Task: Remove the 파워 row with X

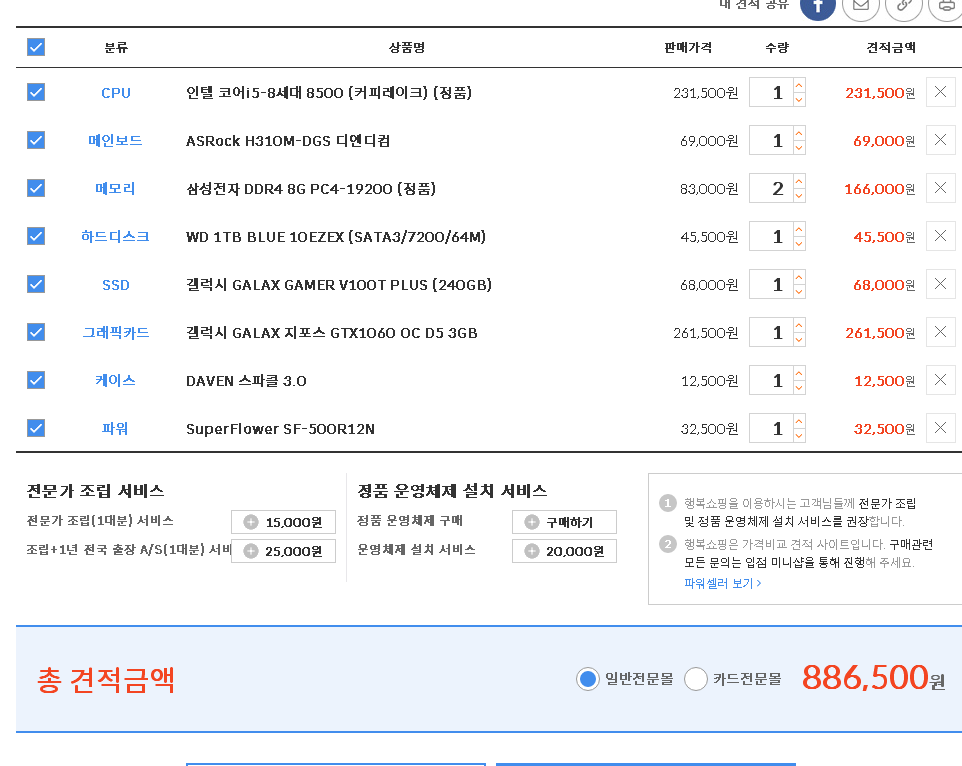Action: (940, 427)
